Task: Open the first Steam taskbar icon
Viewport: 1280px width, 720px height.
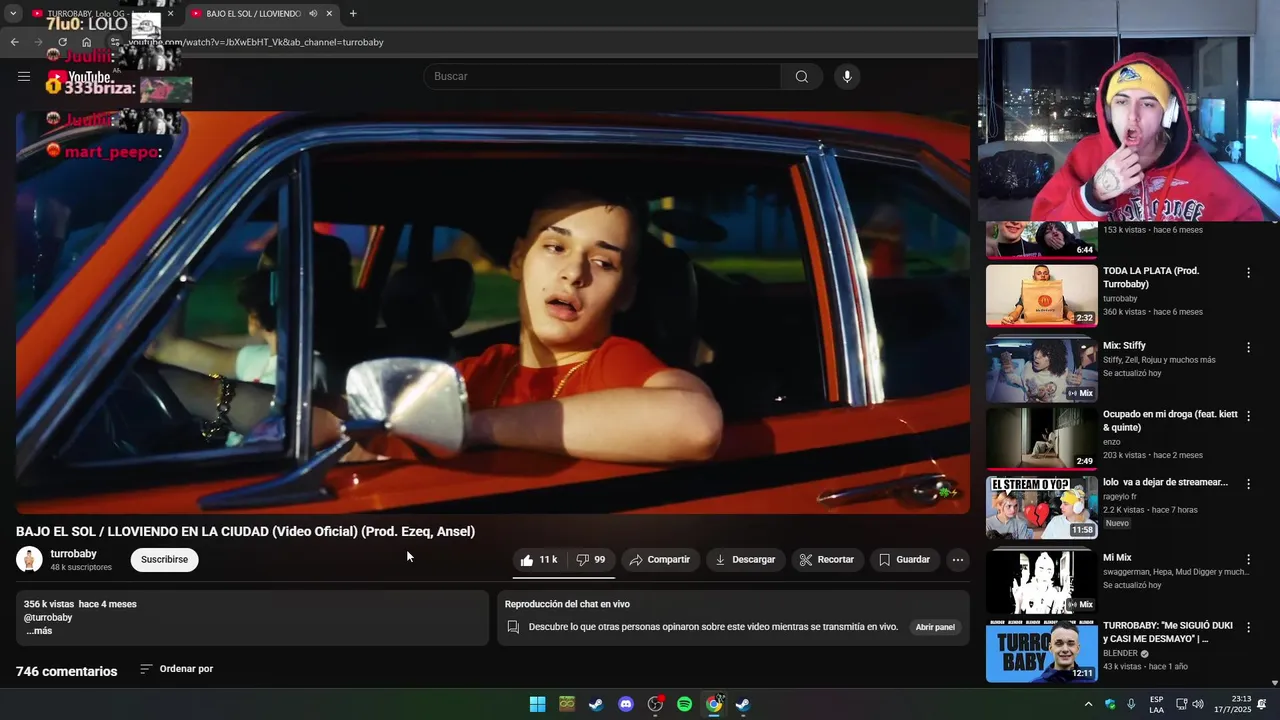Action: pos(596,704)
